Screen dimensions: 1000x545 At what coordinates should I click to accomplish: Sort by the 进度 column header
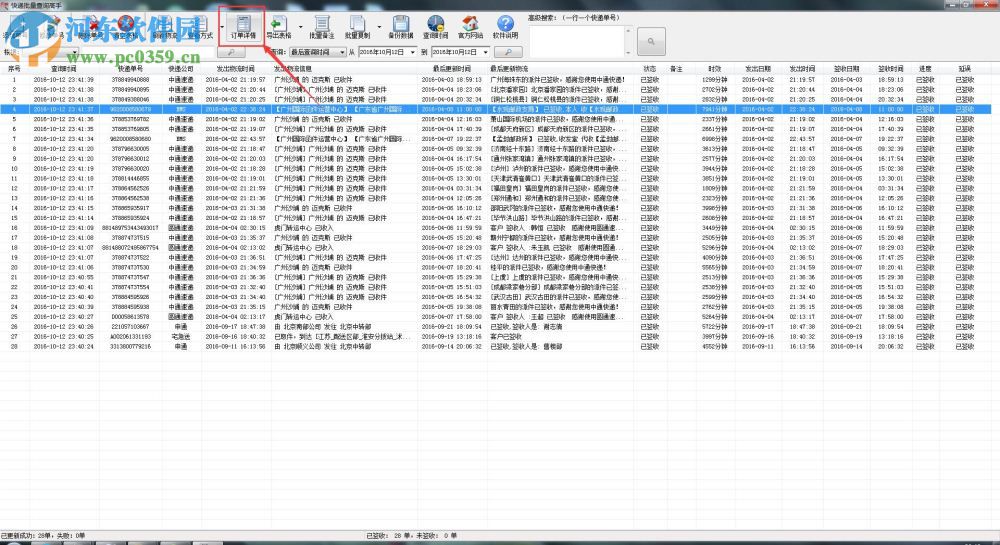point(925,69)
